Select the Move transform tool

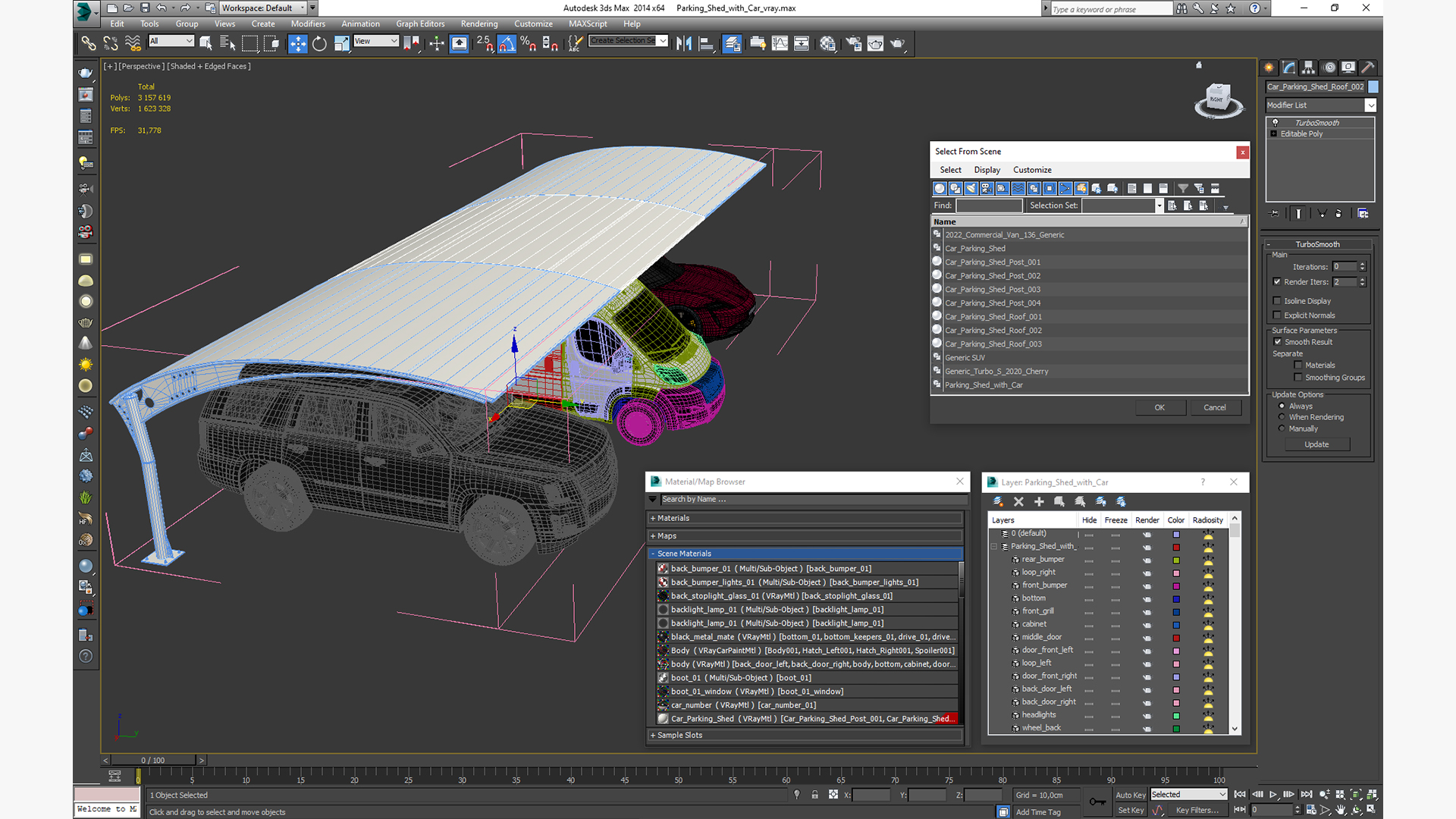tap(297, 44)
